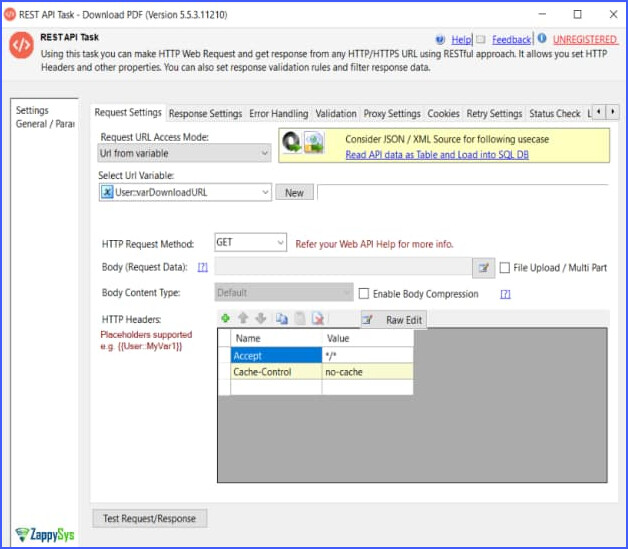The width and height of the screenshot is (628, 549).
Task: Click the title bar application icon
Action: coord(10,14)
